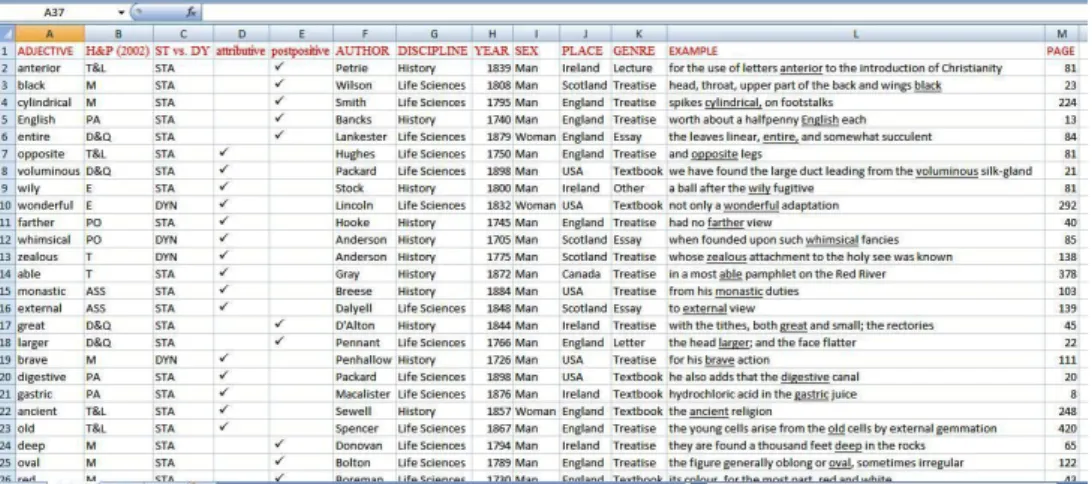Select the cell containing voluminous
Viewport: 1092px width, 484px height.
tap(49, 171)
